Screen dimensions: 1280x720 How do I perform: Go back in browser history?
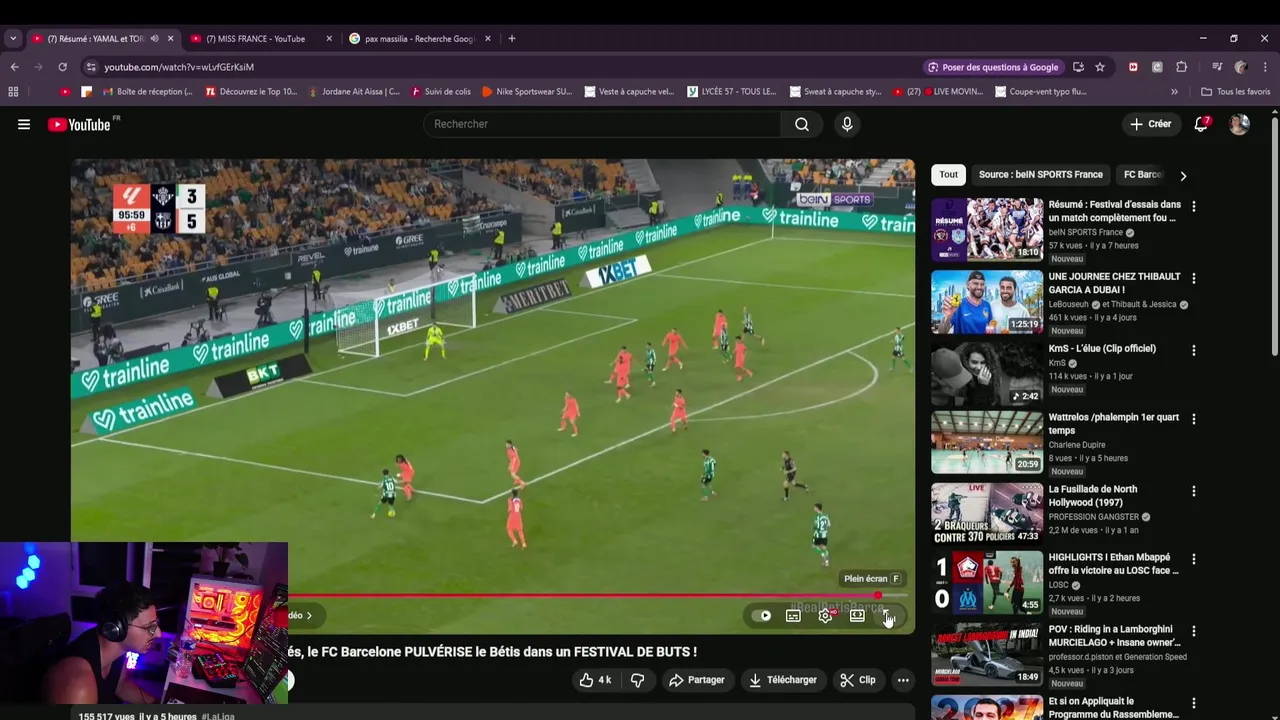tap(14, 67)
